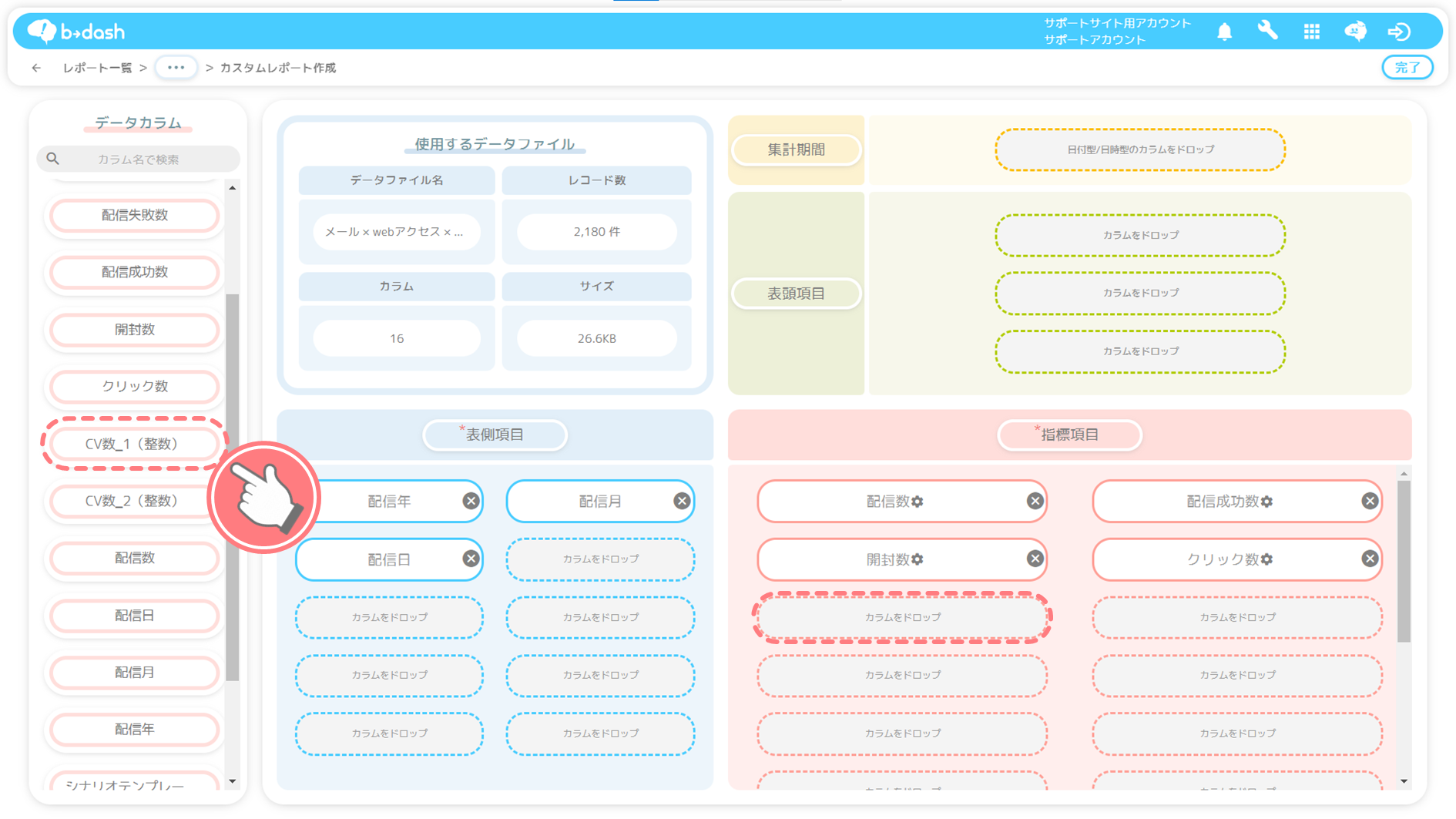Image resolution: width=1456 pixels, height=819 pixels.
Task: Click the データカラム heading
Action: pos(138,123)
